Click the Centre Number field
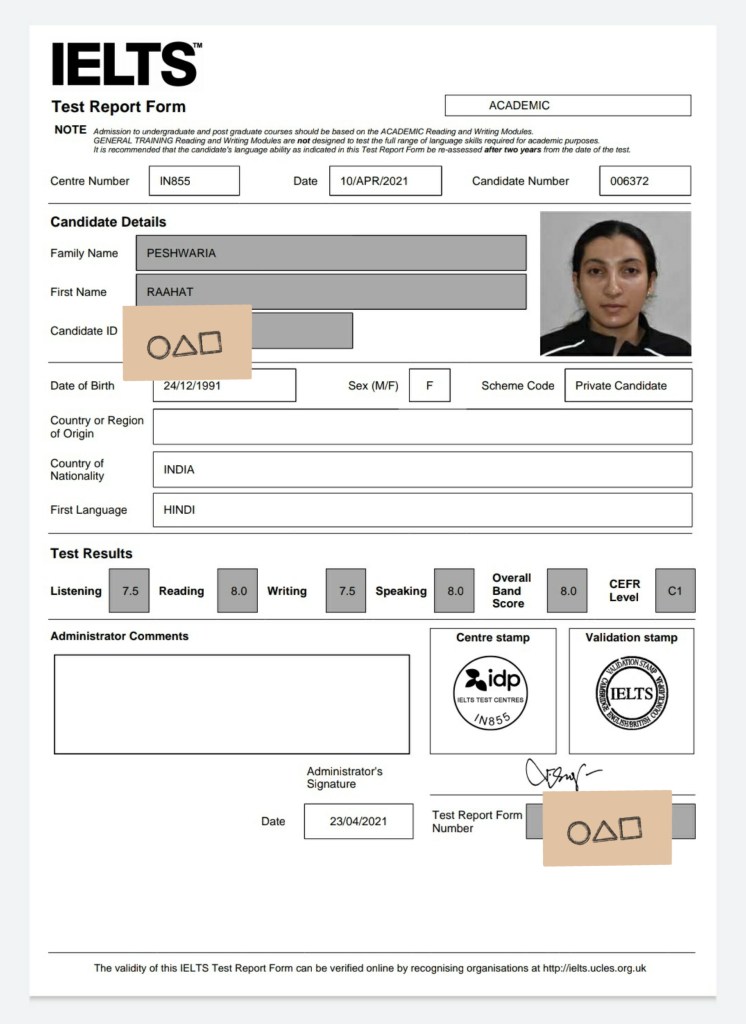Image resolution: width=746 pixels, height=1024 pixels. click(193, 181)
